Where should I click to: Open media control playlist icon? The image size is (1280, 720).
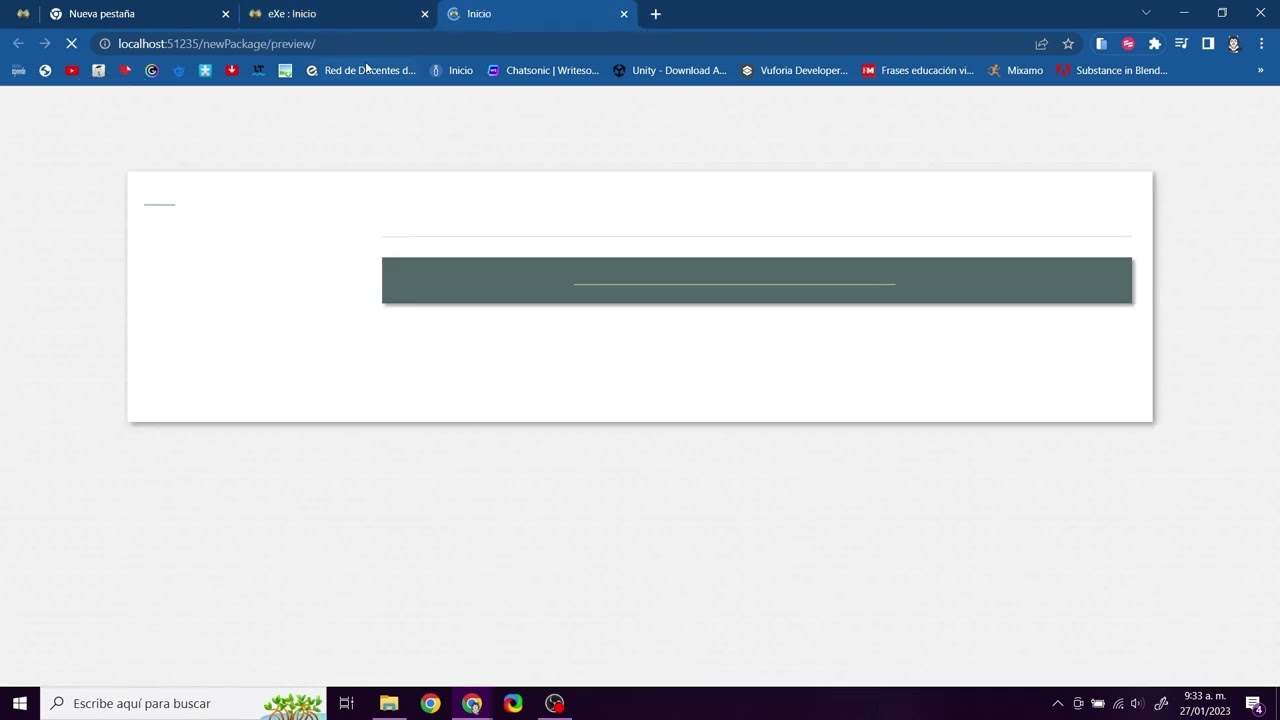[1181, 44]
